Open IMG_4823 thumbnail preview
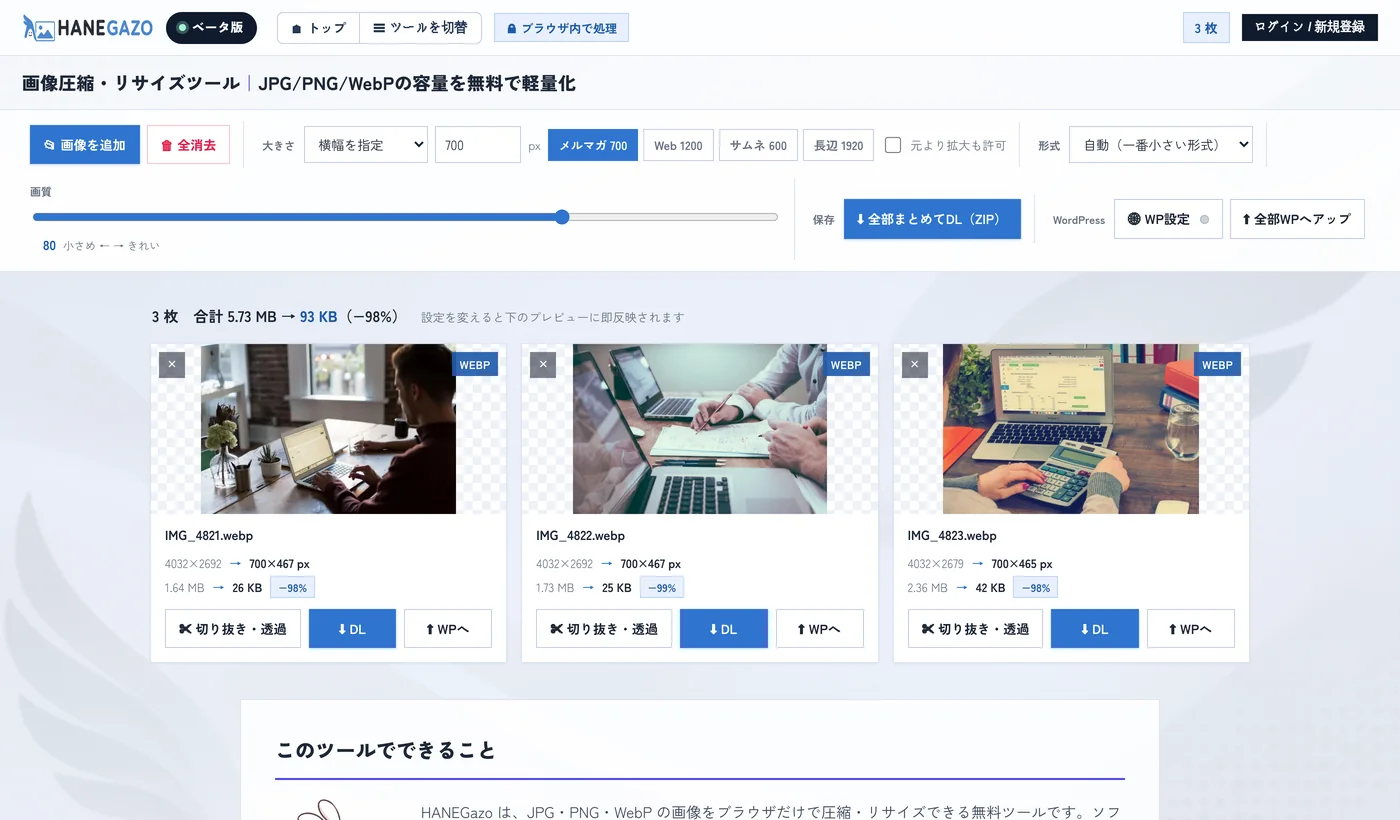Image resolution: width=1400 pixels, height=820 pixels. click(1071, 429)
